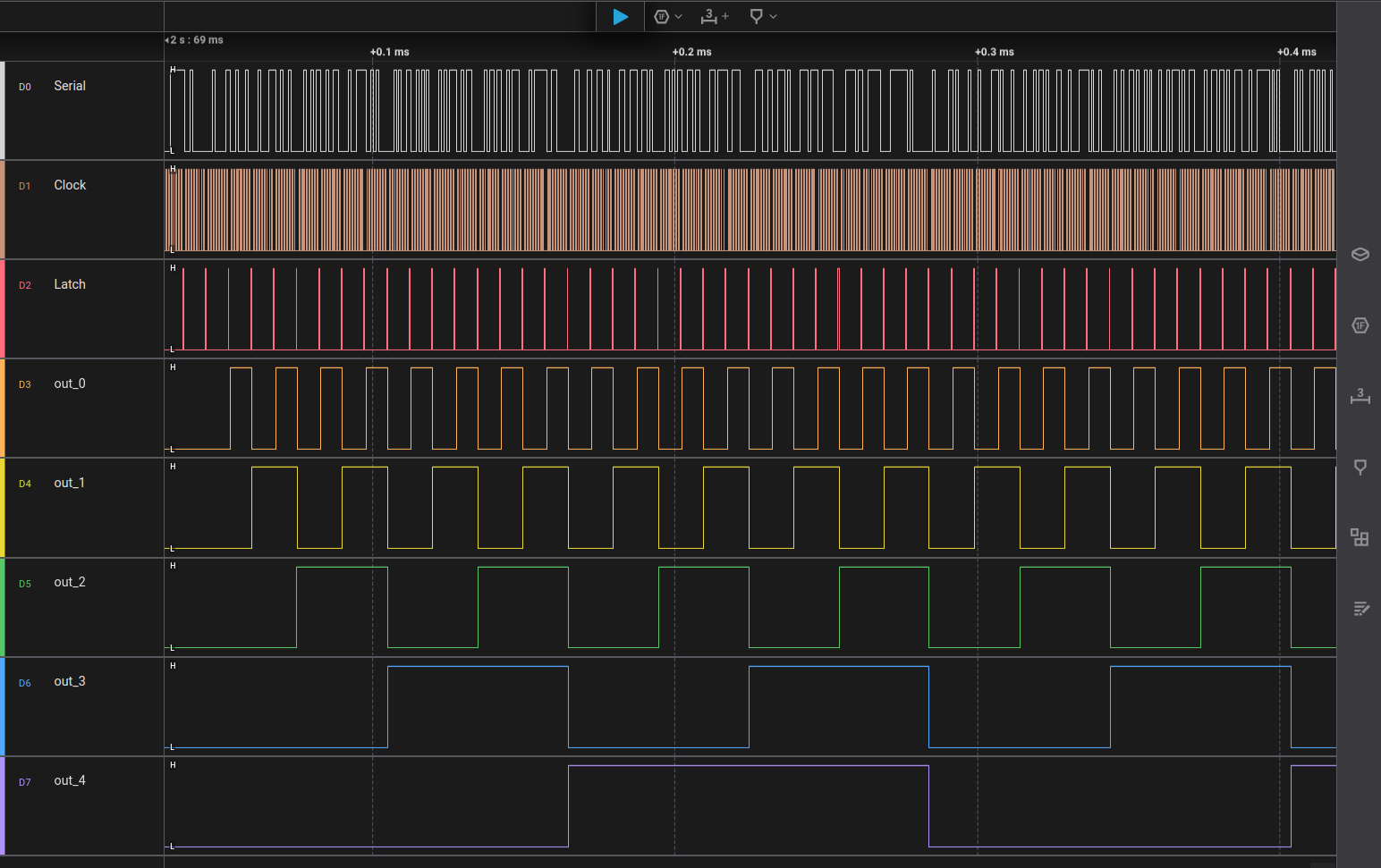Viewport: 1381px width, 868px height.
Task: Click the add measurement ruler-plus icon in top toolbar
Action: 714,16
